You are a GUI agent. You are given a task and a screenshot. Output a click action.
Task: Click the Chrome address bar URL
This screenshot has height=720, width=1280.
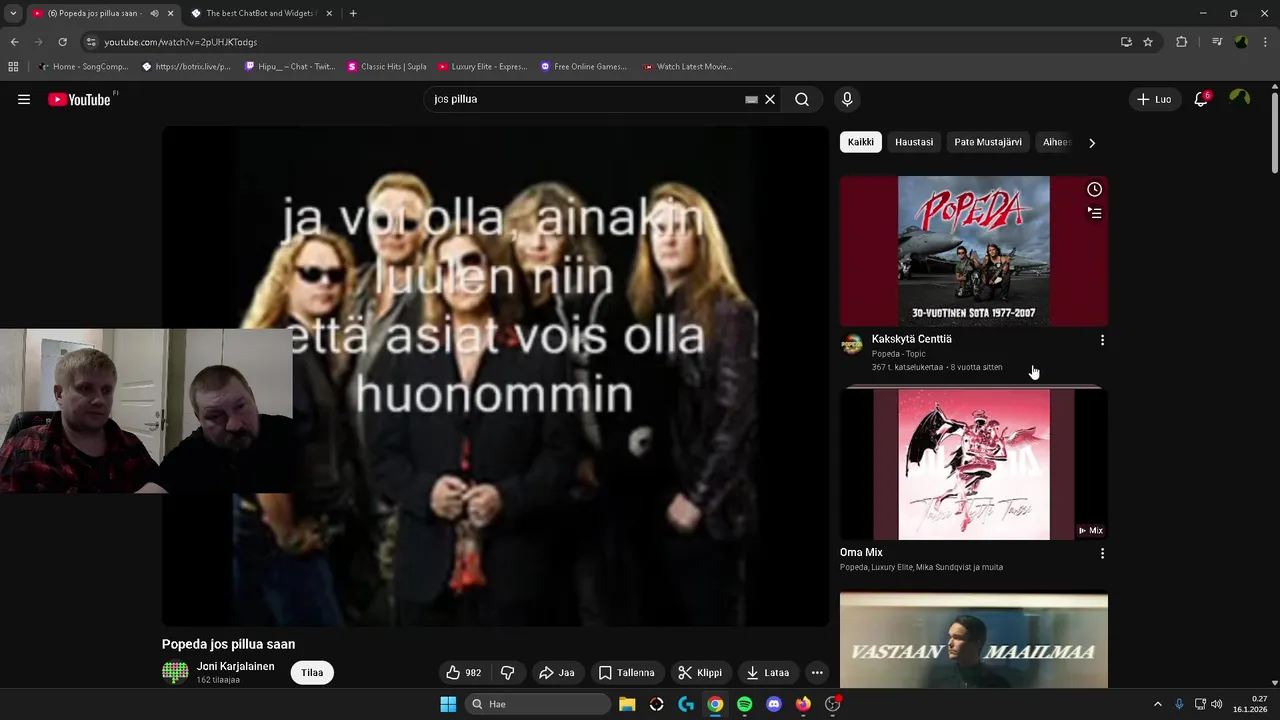180,42
